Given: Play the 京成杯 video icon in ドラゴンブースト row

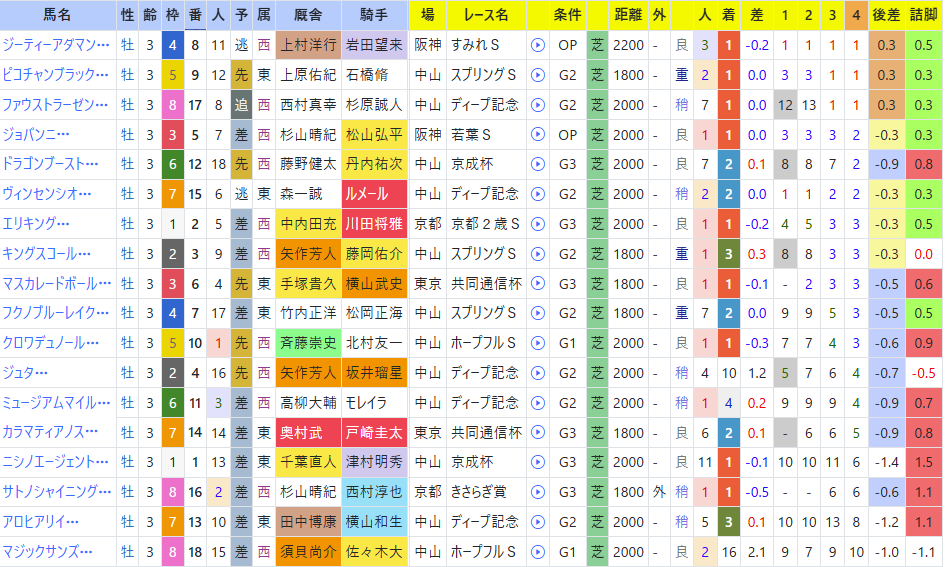Looking at the screenshot, I should coord(537,164).
